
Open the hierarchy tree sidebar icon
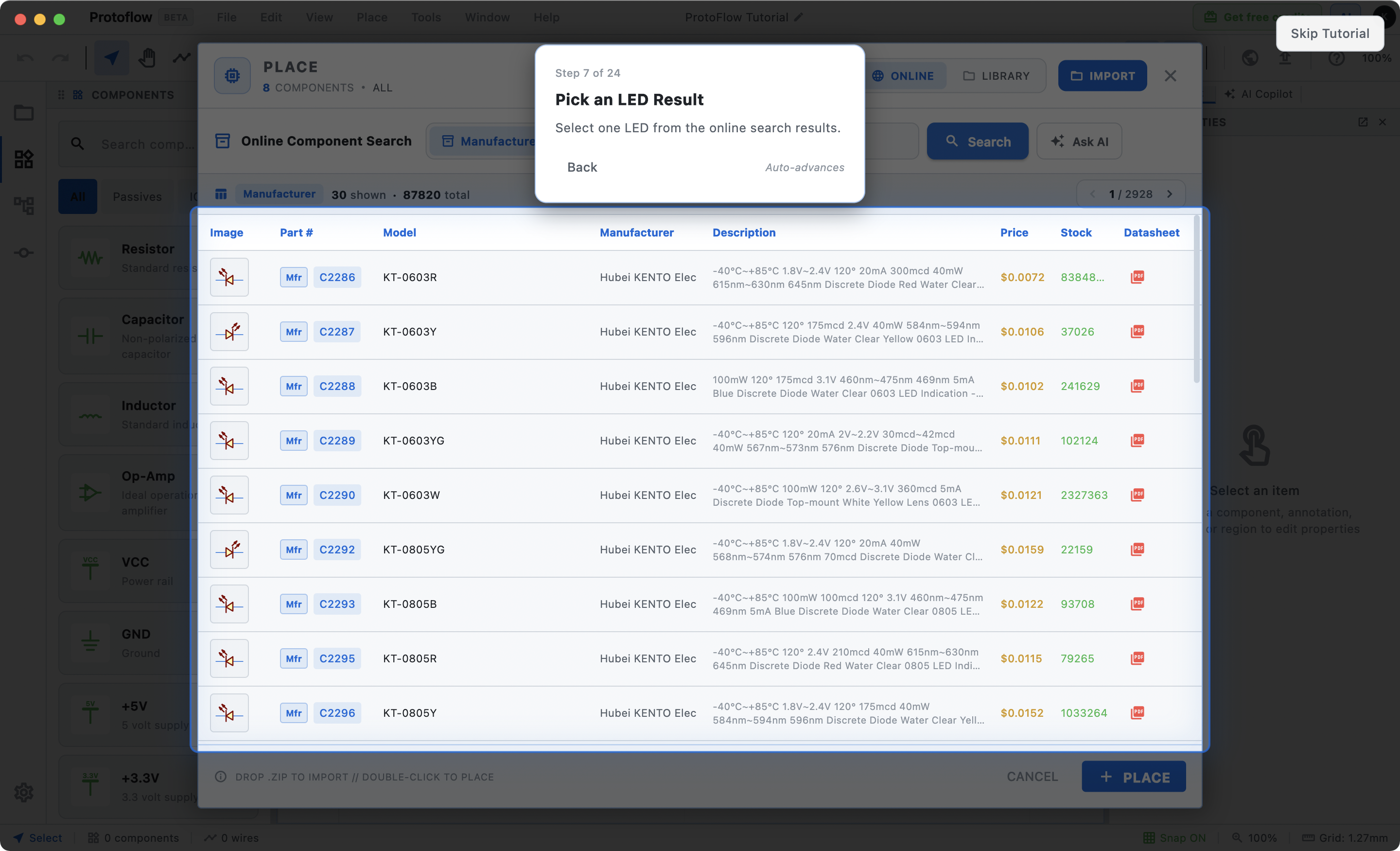tap(24, 205)
